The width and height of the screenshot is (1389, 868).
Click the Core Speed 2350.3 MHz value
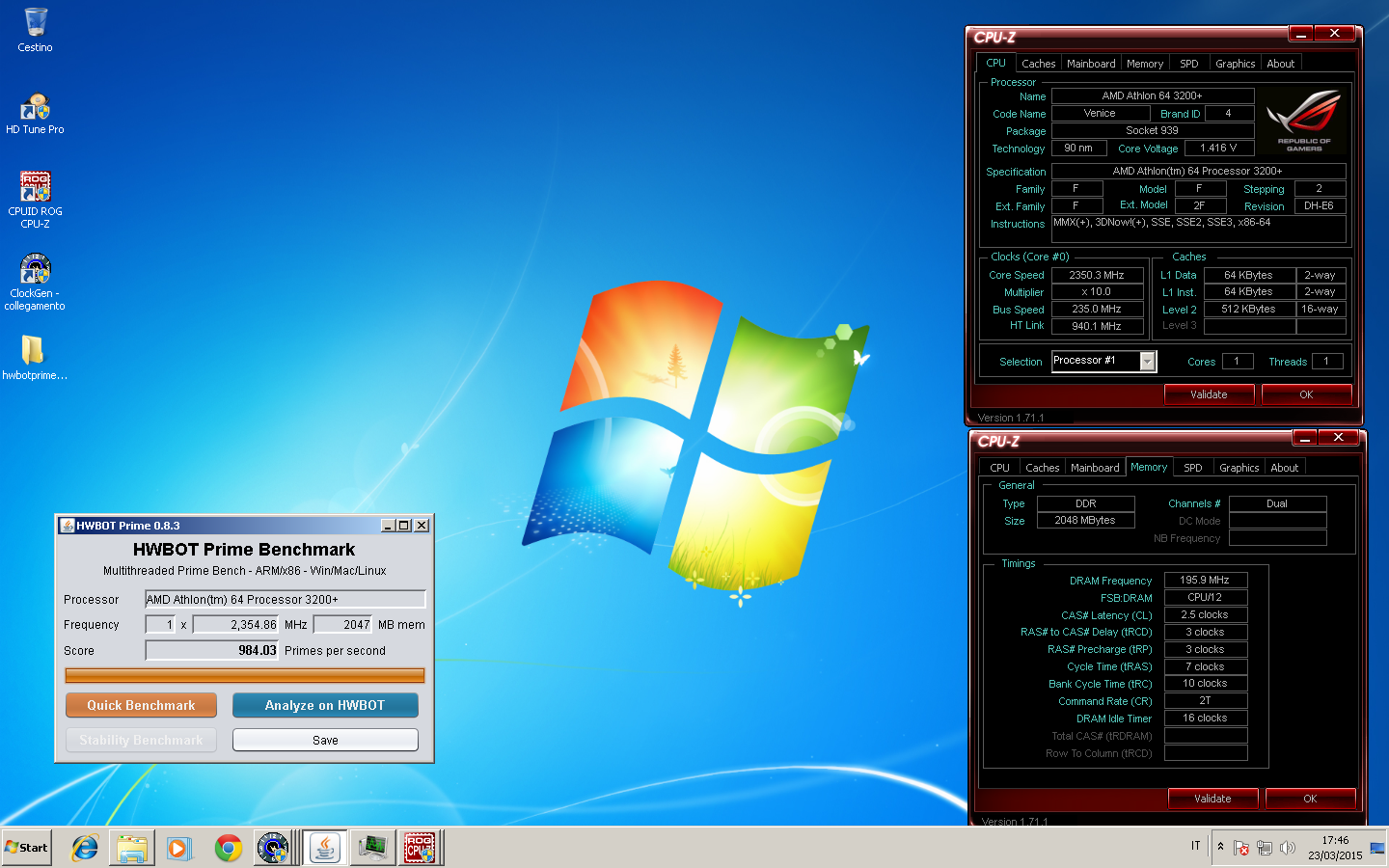pos(1097,275)
